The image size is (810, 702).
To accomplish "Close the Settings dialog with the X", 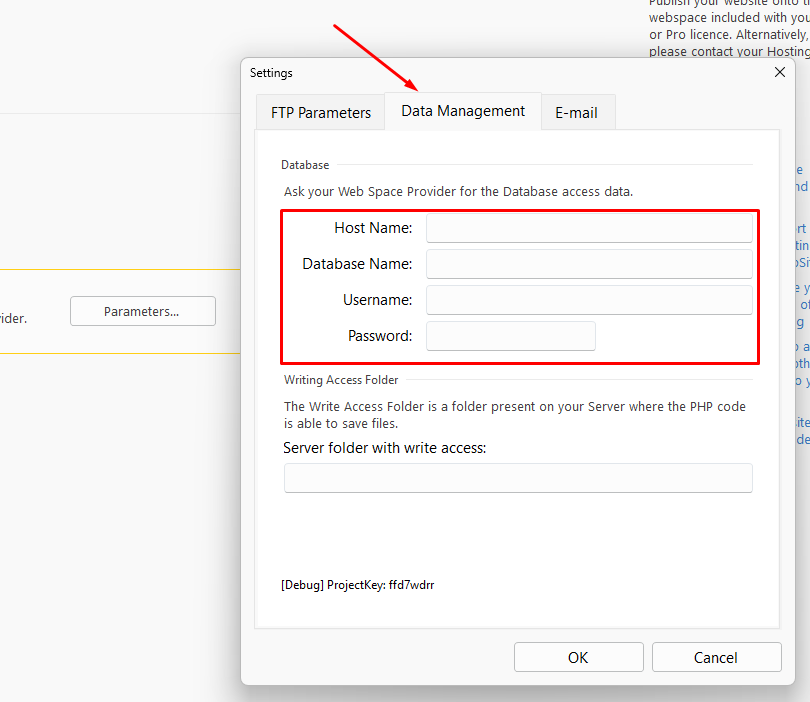I will tap(780, 72).
